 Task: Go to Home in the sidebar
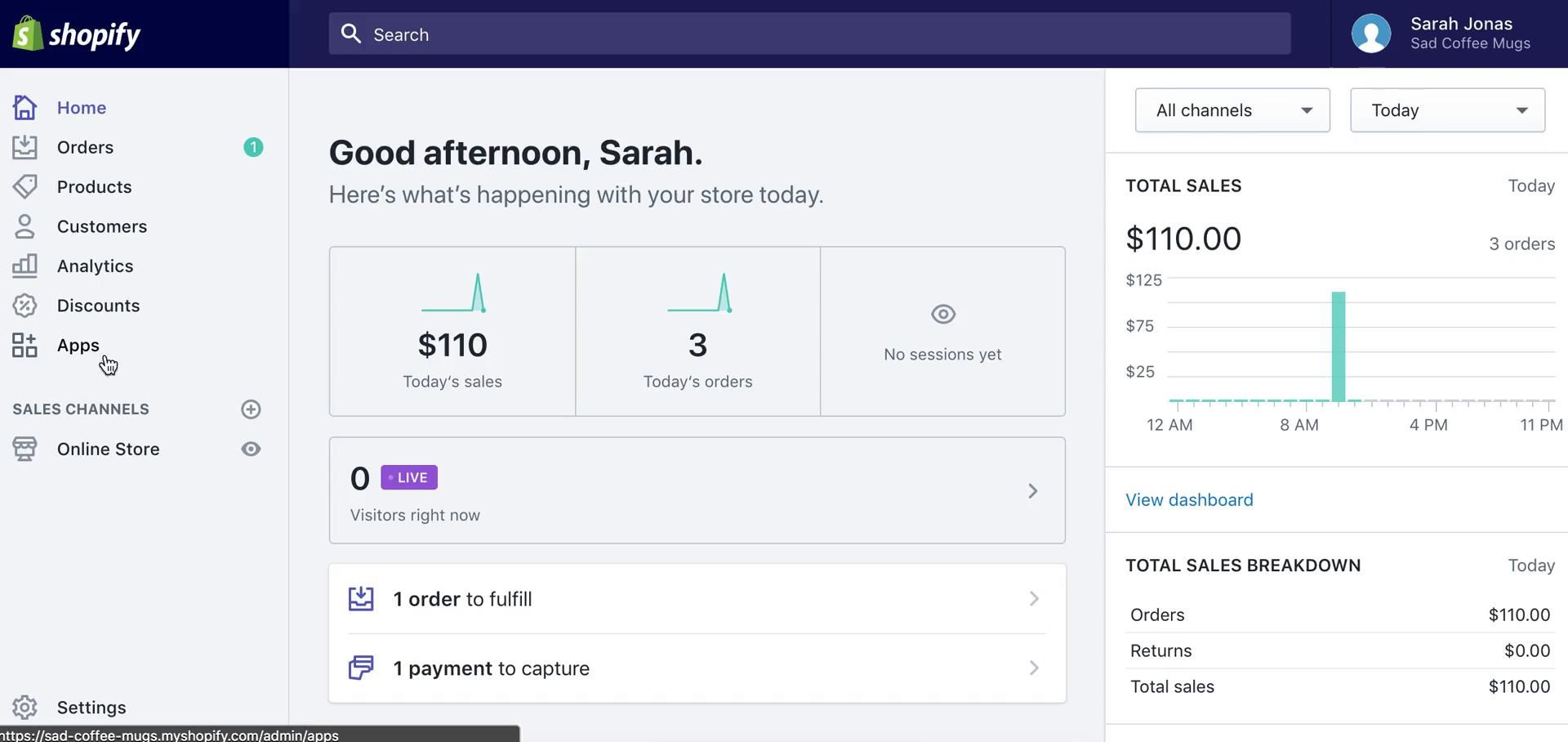(82, 108)
